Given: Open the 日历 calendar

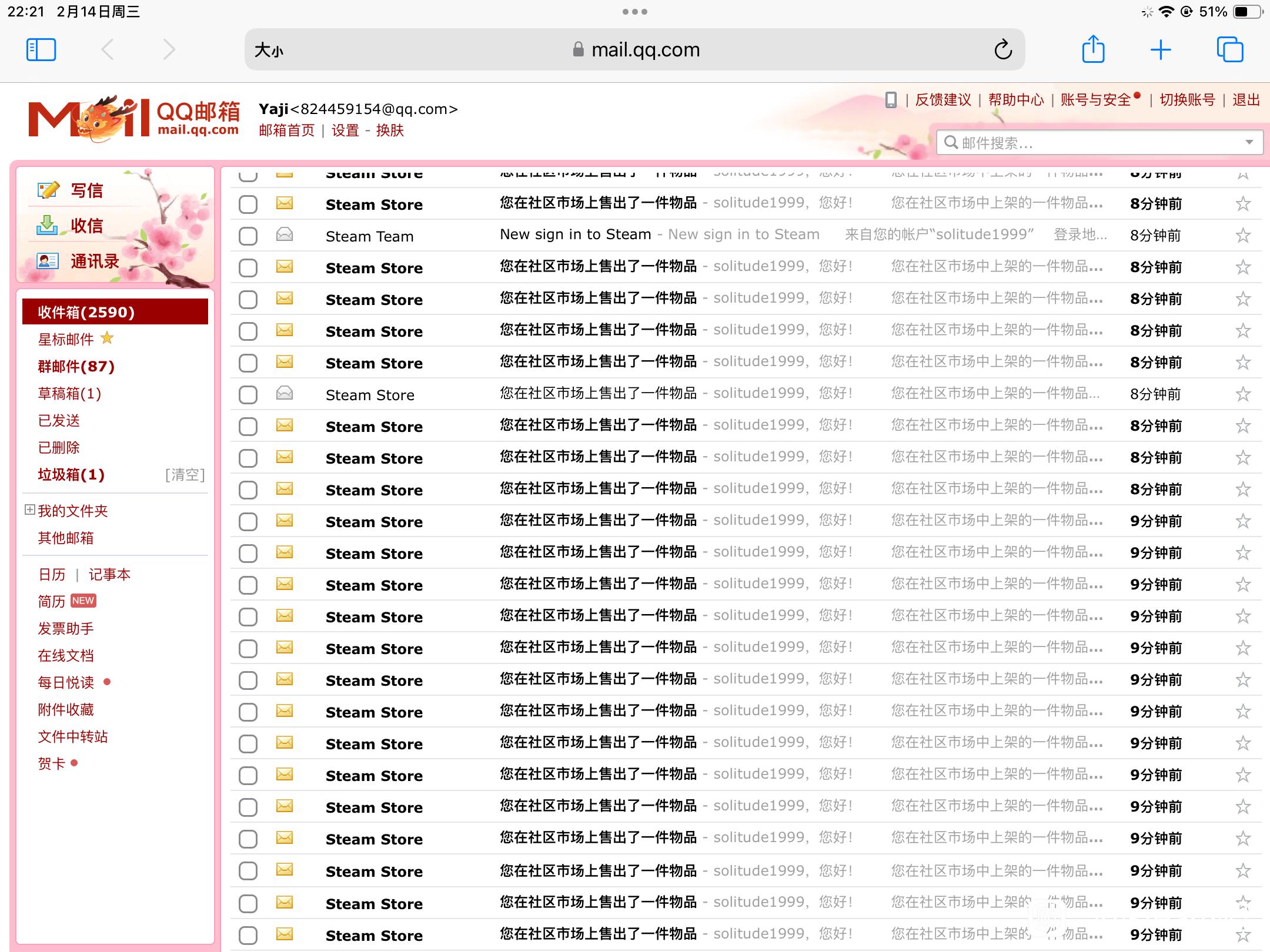Looking at the screenshot, I should click(x=52, y=574).
